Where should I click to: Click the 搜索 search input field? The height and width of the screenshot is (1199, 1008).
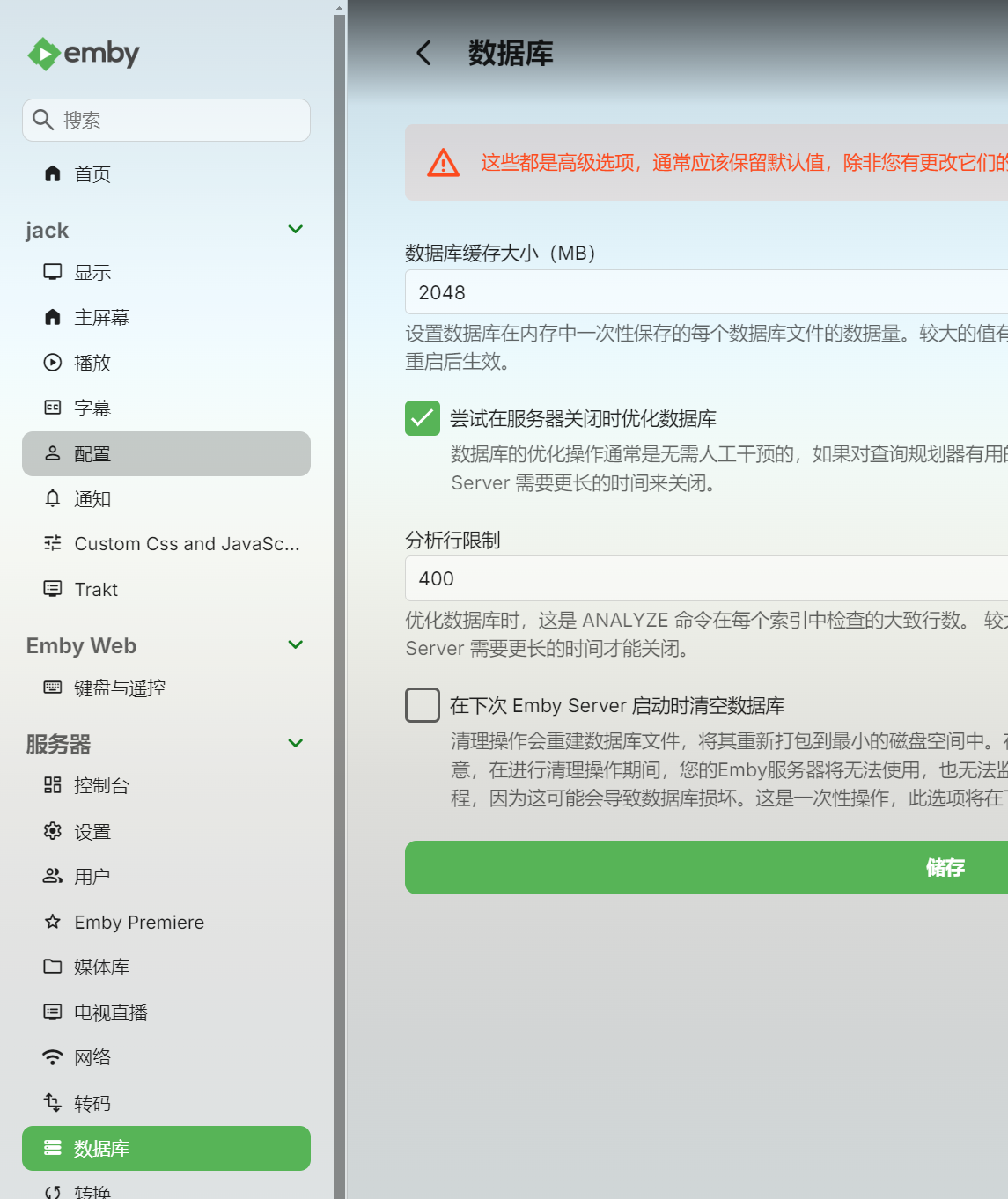click(x=166, y=120)
